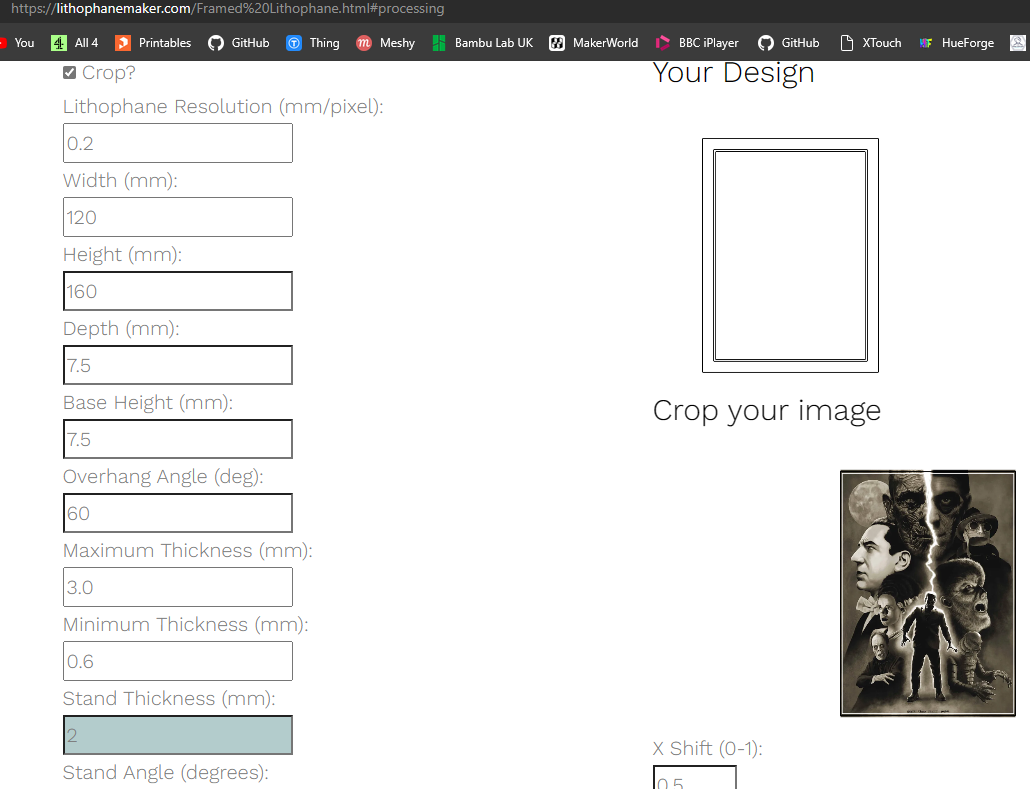1030x789 pixels.
Task: Open the HueForge bookmark icon
Action: [926, 43]
